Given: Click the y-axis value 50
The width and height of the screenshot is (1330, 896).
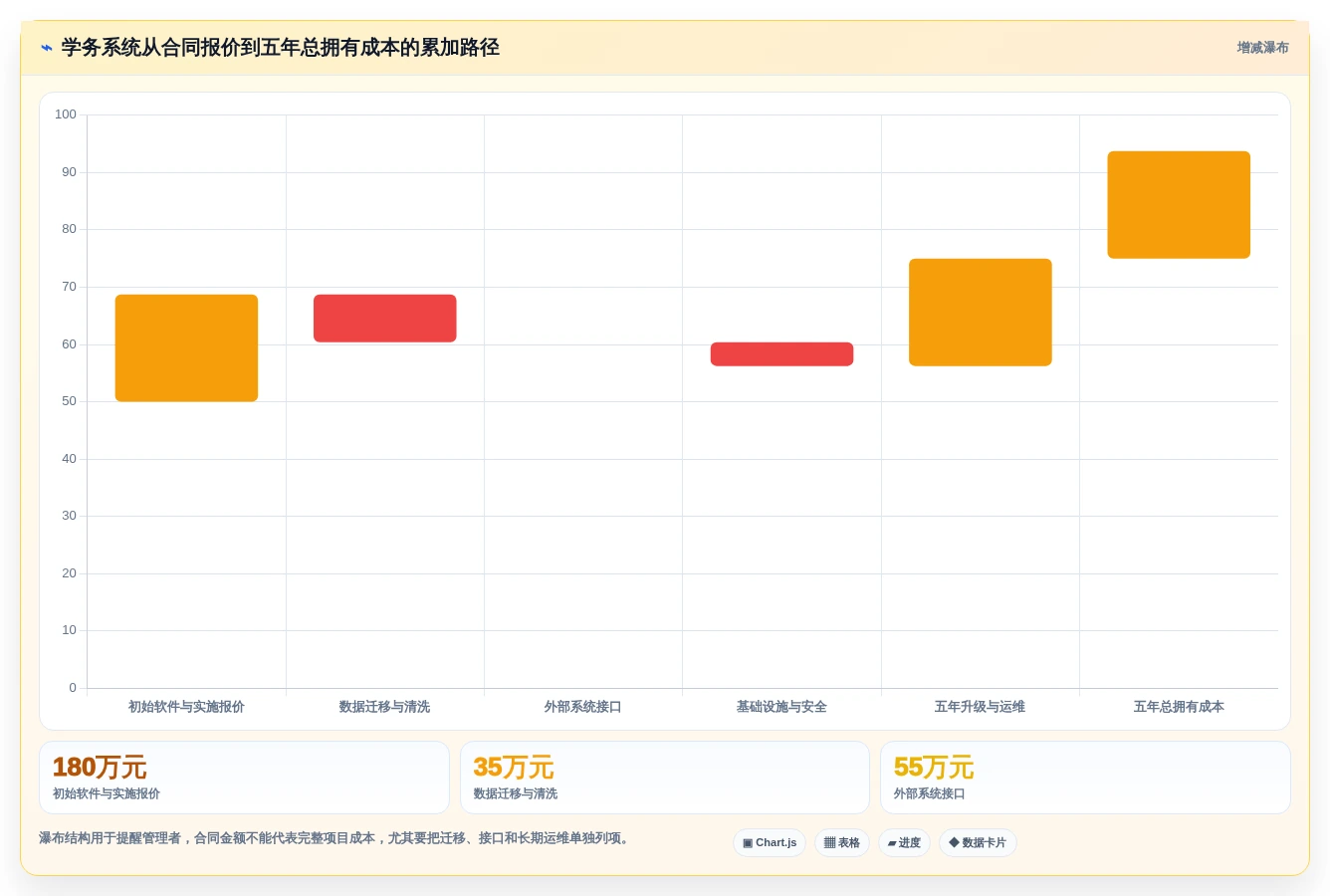Looking at the screenshot, I should tap(69, 401).
